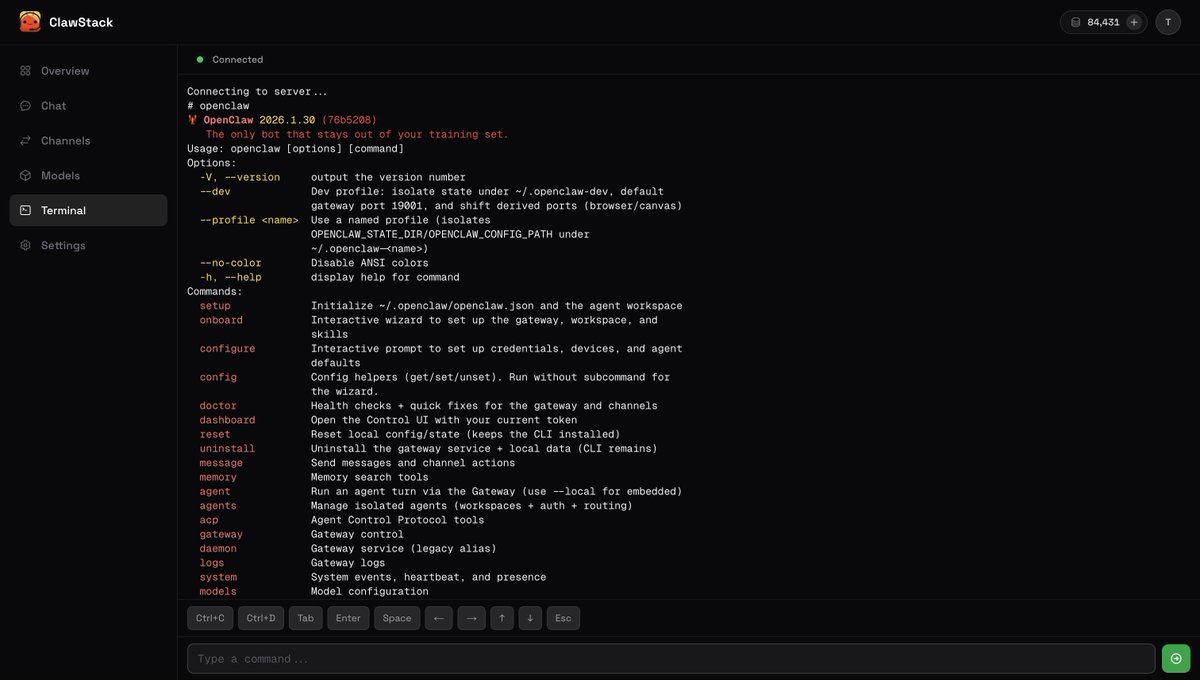Click the 'Usage: openclaw [options] [command]' line
The image size is (1200, 680).
tap(296, 148)
